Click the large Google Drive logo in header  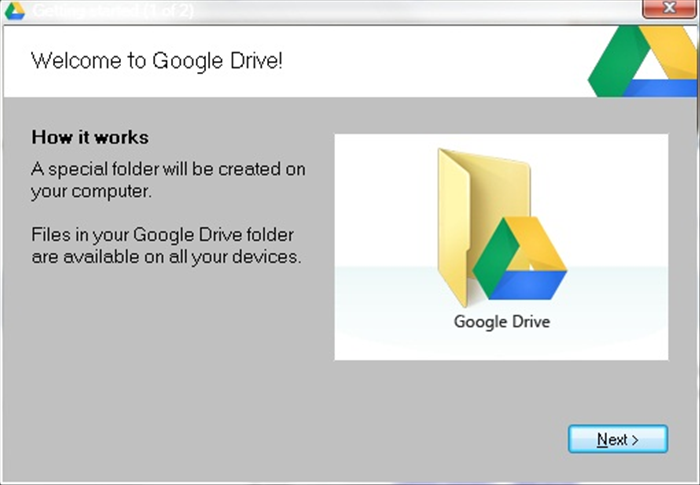point(643,61)
